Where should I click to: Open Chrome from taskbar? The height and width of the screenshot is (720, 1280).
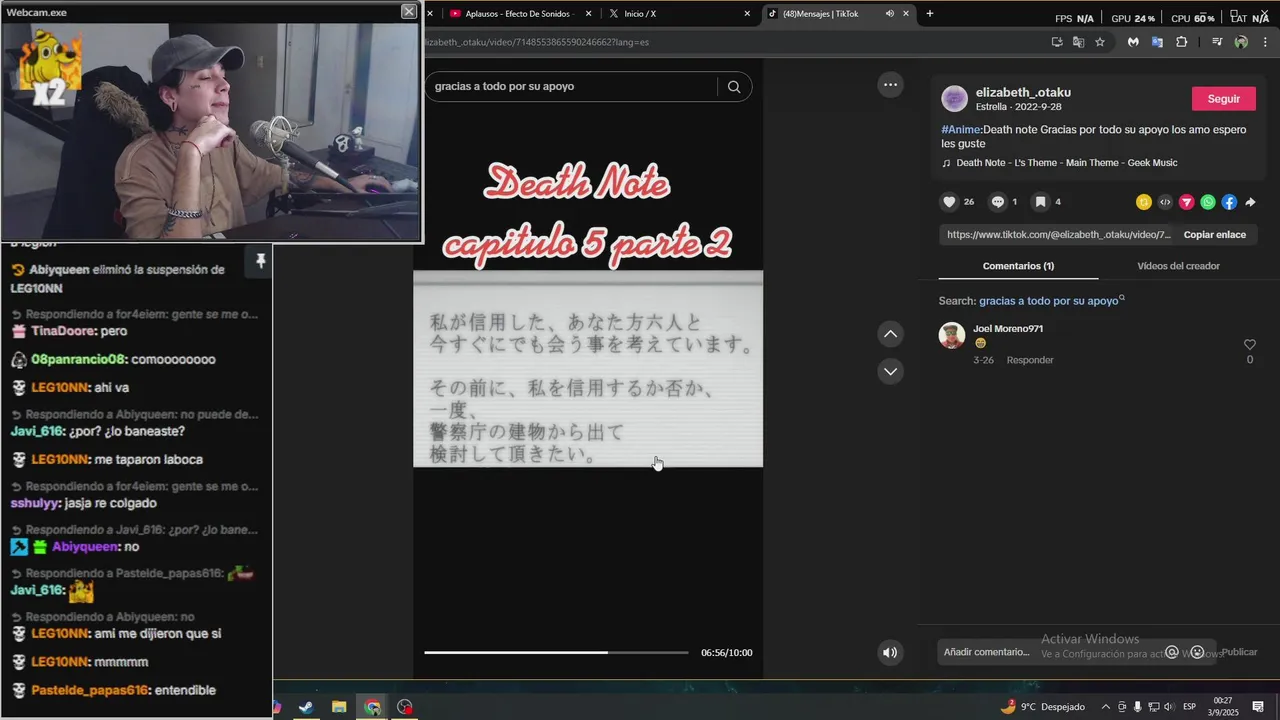click(x=372, y=707)
